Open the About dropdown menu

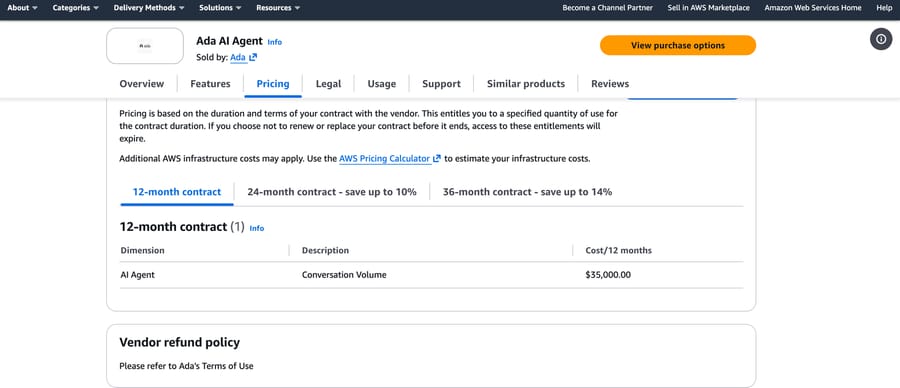(22, 8)
